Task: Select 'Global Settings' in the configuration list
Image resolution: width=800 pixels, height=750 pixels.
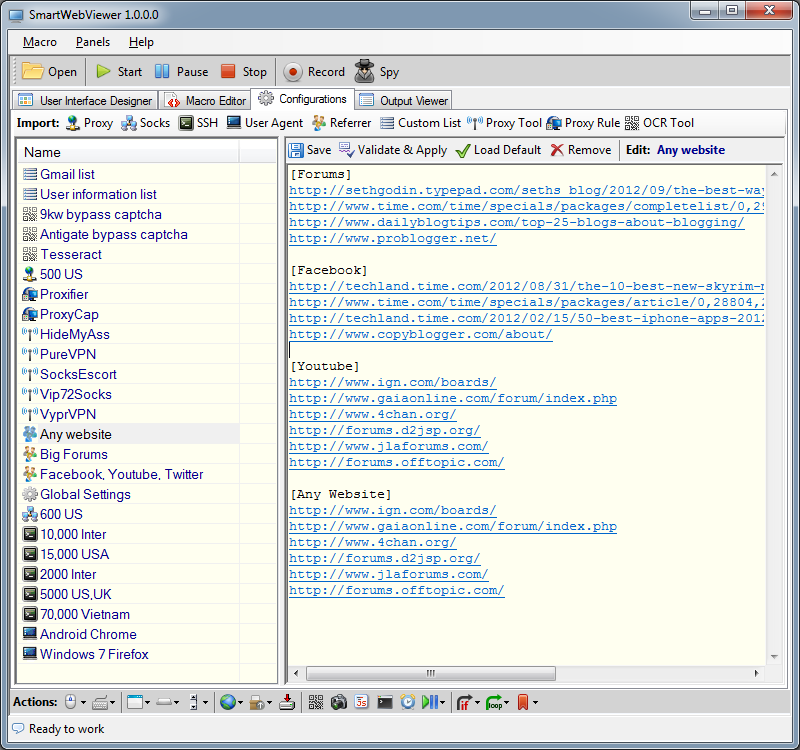Action: coord(85,494)
